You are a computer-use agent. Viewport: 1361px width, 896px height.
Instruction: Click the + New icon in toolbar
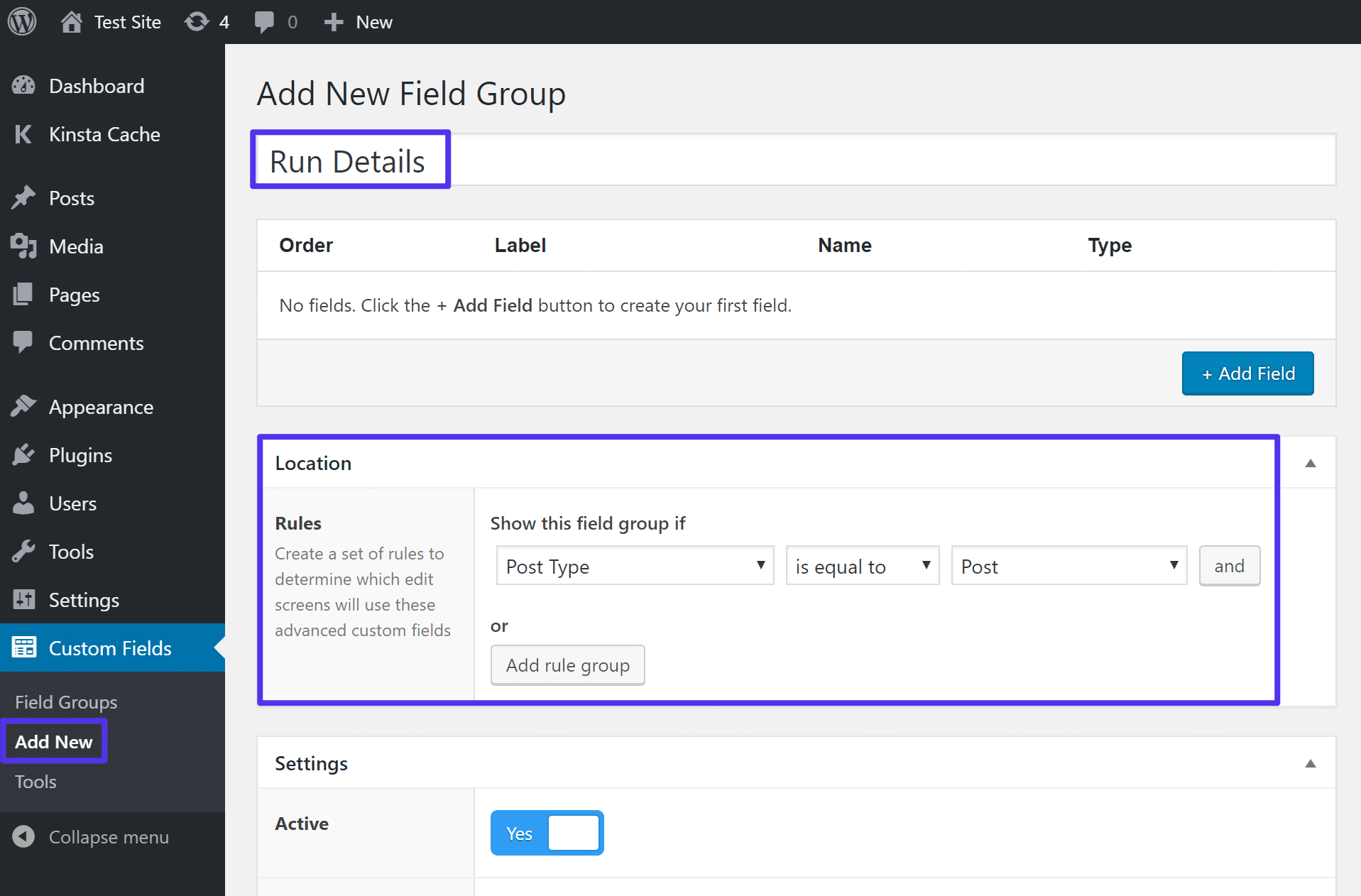(x=333, y=21)
